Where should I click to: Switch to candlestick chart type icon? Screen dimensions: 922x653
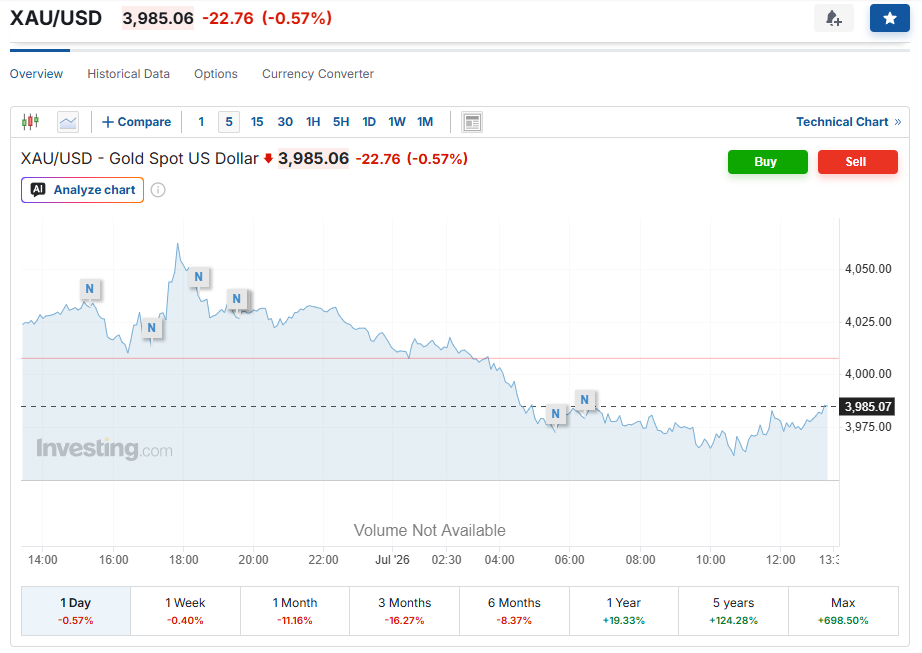click(30, 122)
